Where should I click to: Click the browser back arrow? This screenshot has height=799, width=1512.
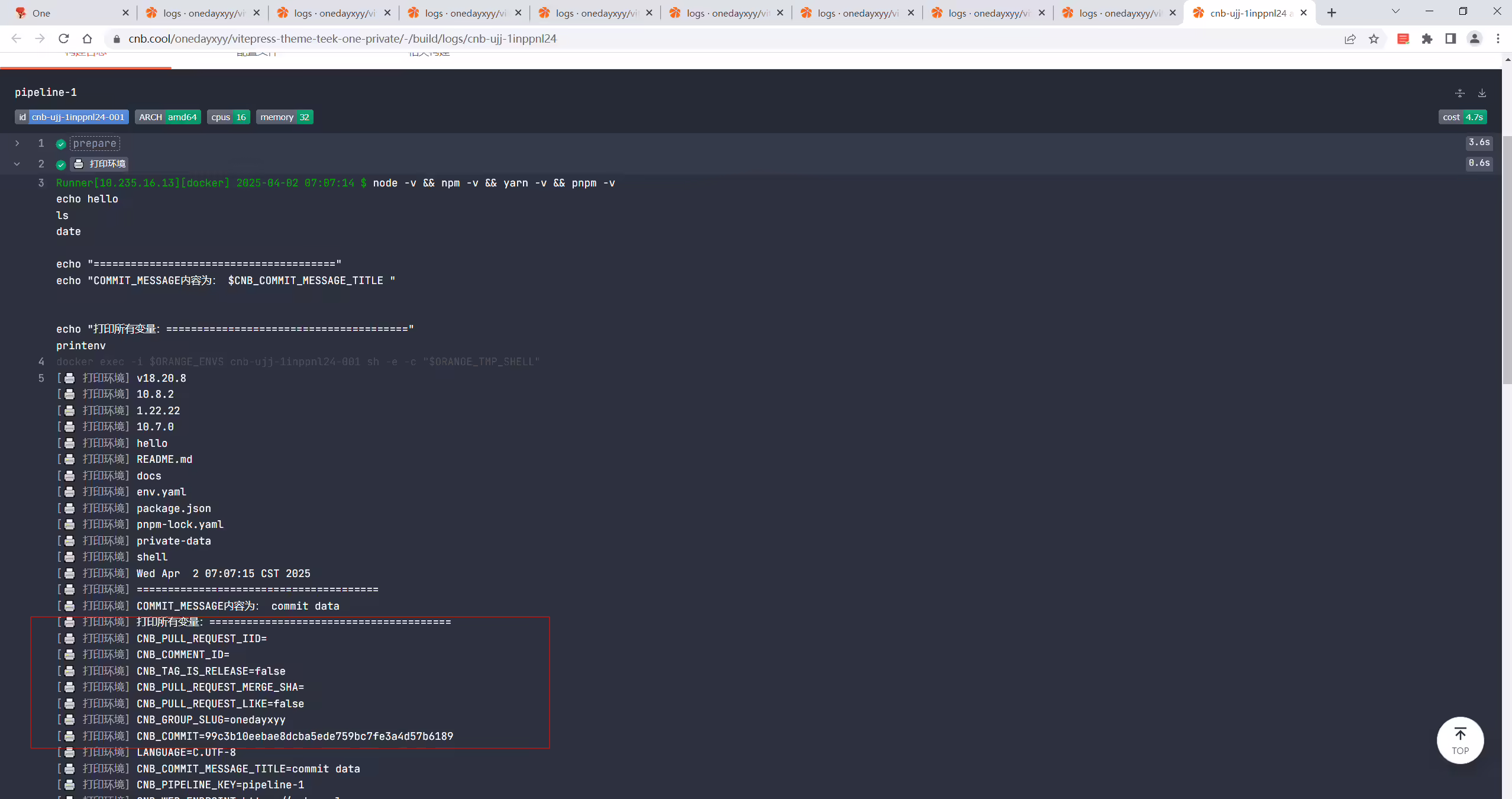[16, 38]
